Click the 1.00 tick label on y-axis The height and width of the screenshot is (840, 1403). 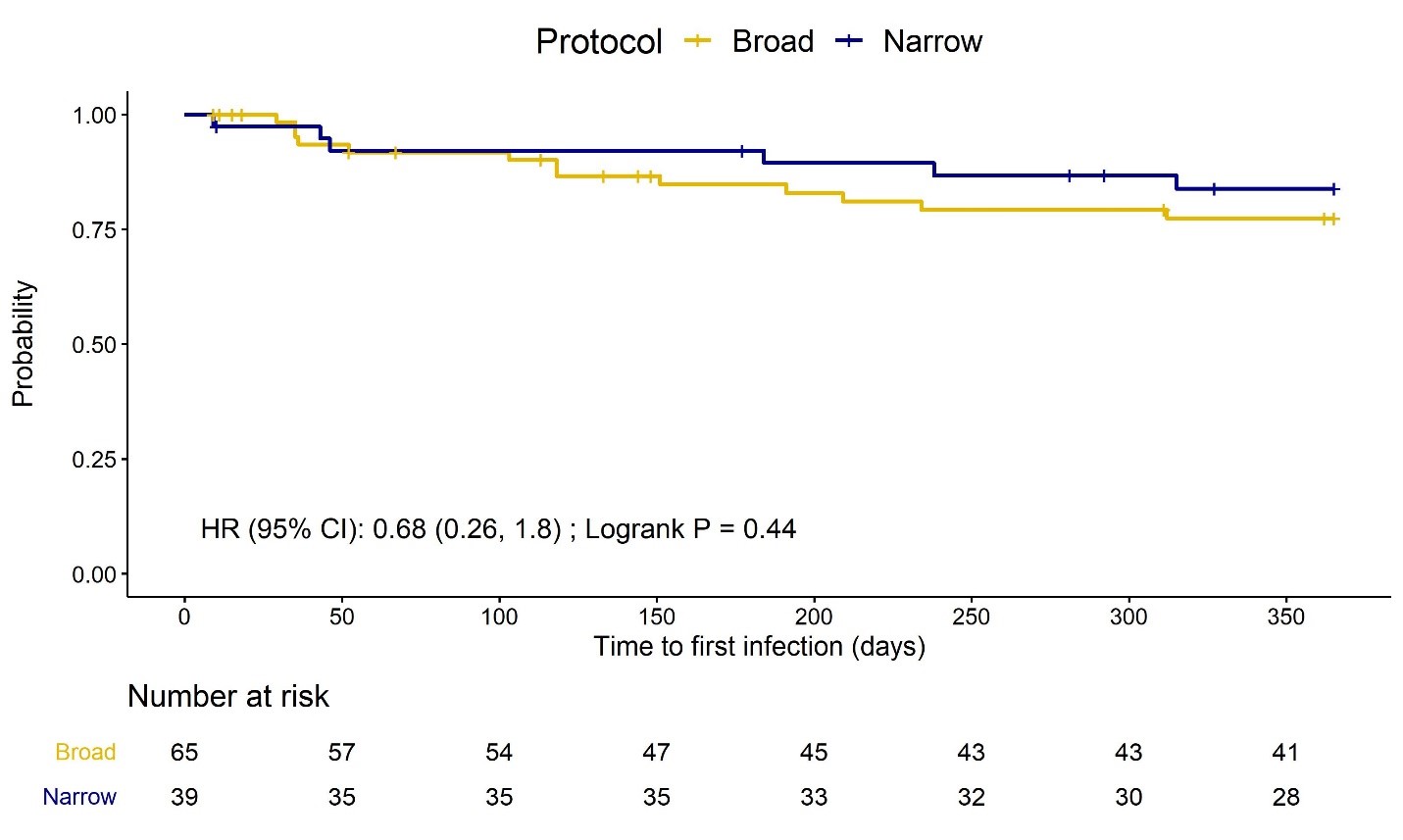pos(93,116)
